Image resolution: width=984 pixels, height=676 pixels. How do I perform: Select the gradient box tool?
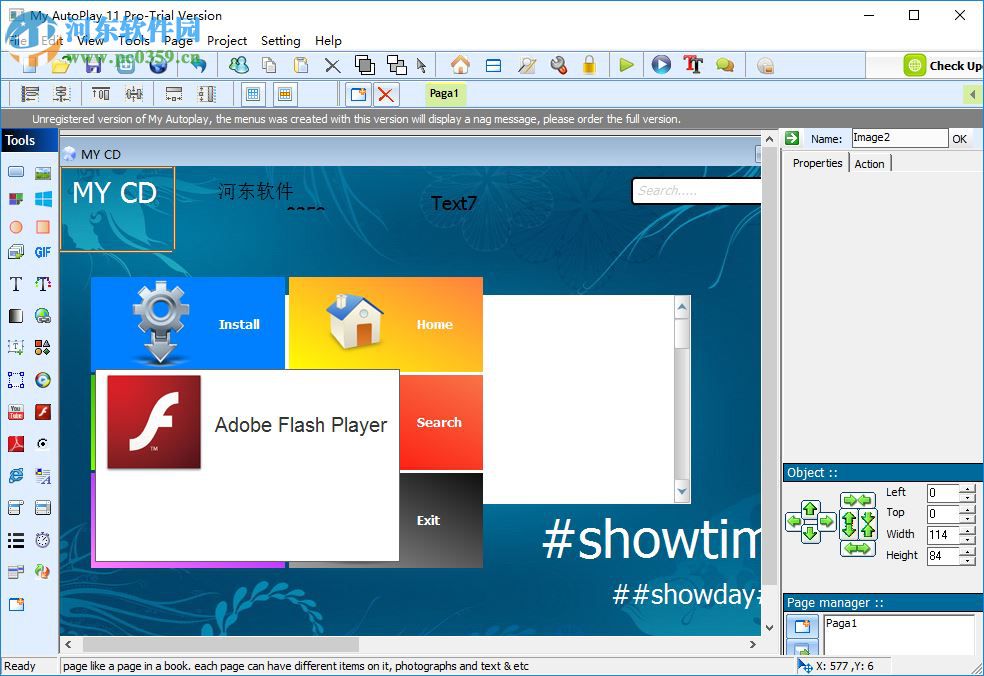point(16,316)
